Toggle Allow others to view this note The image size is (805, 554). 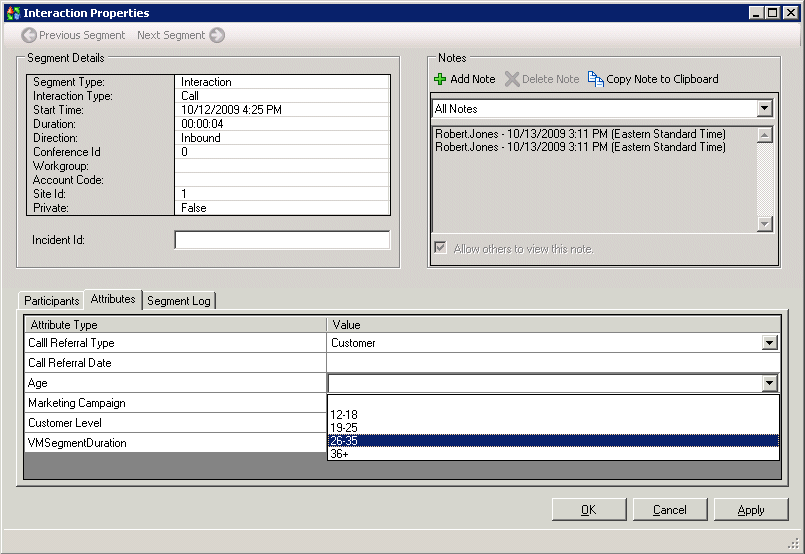coord(440,248)
